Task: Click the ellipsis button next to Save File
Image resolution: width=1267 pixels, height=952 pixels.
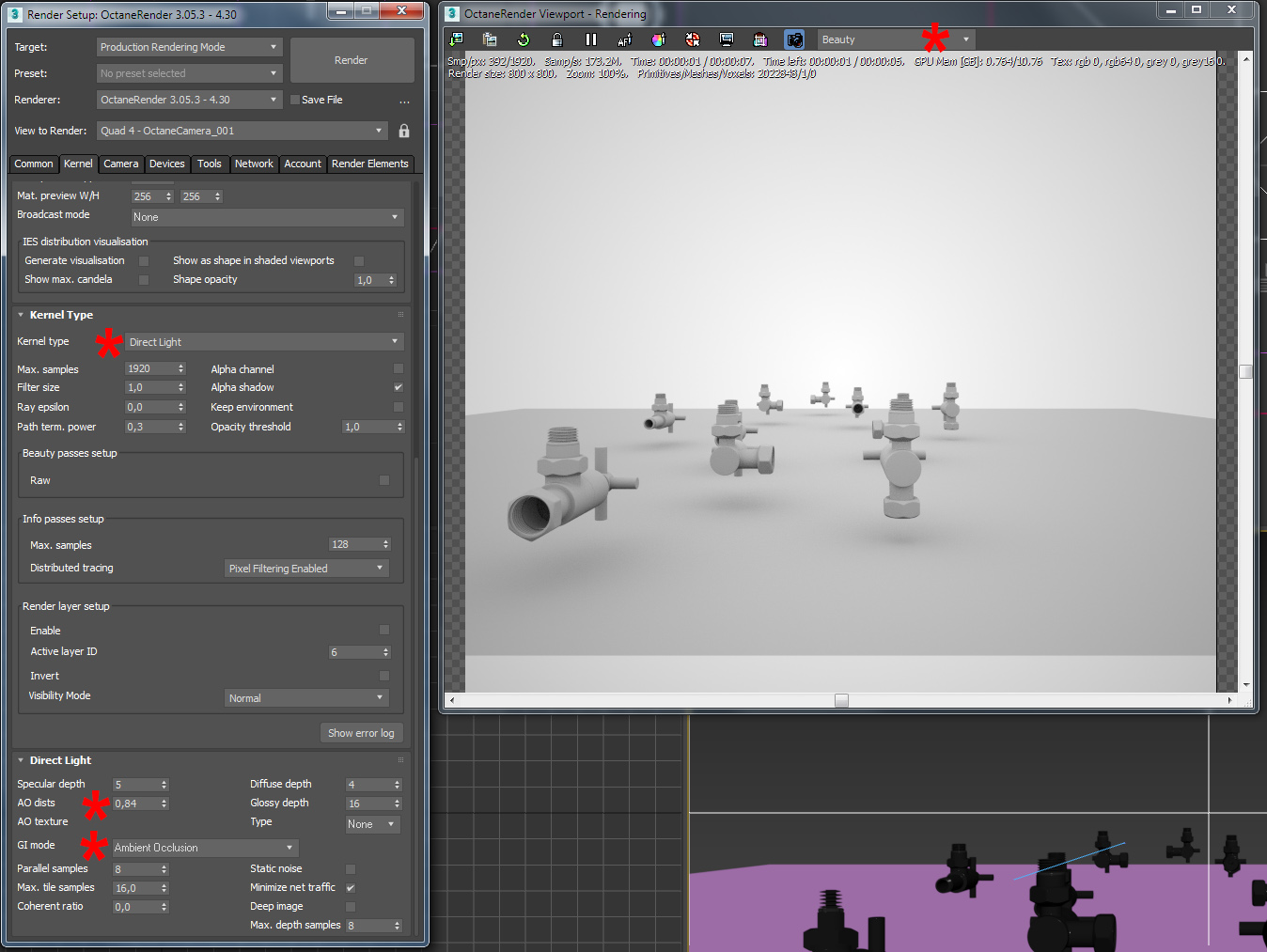Action: tap(404, 101)
